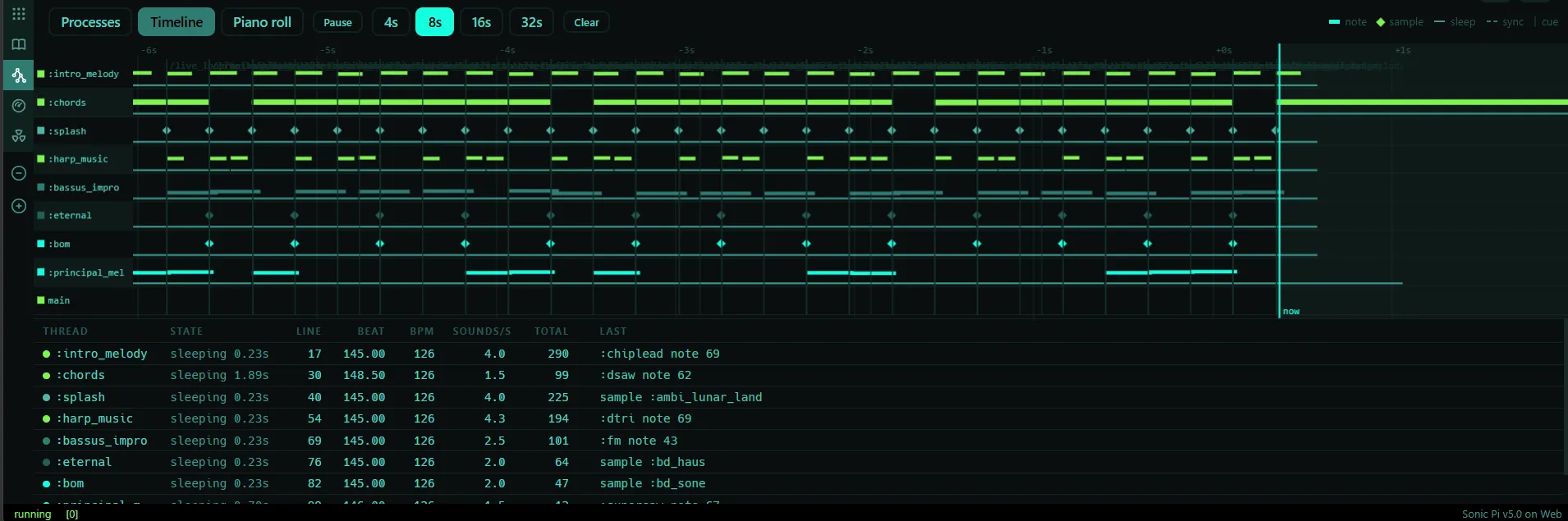Select the :eternal track label
This screenshot has height=521, width=1568.
point(70,215)
